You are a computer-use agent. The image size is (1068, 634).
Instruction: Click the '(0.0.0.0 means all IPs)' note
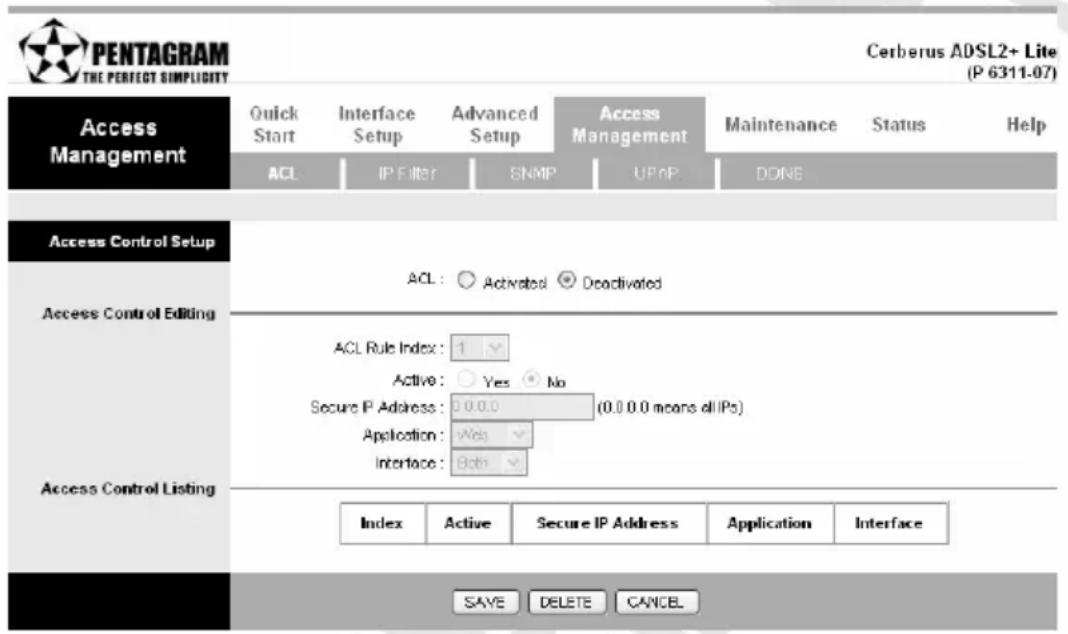(670, 407)
